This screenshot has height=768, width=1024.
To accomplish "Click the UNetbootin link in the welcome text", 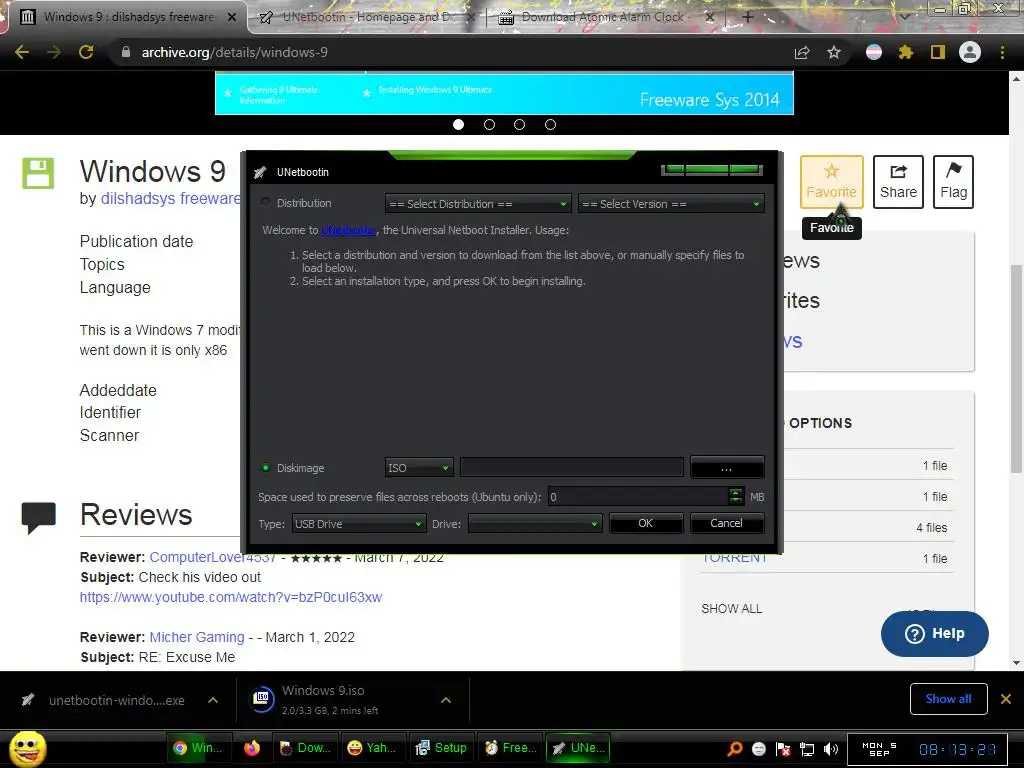I will coord(347,230).
